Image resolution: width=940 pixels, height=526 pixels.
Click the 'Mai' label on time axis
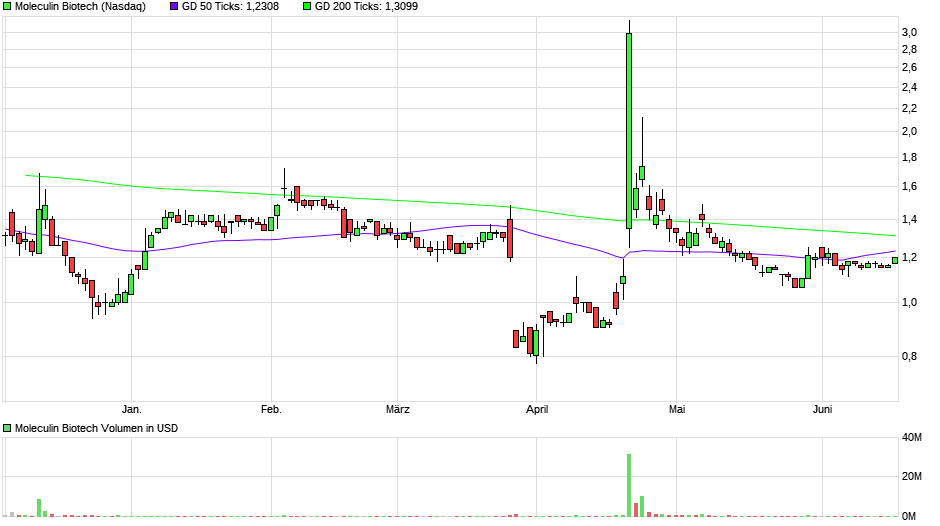click(678, 409)
